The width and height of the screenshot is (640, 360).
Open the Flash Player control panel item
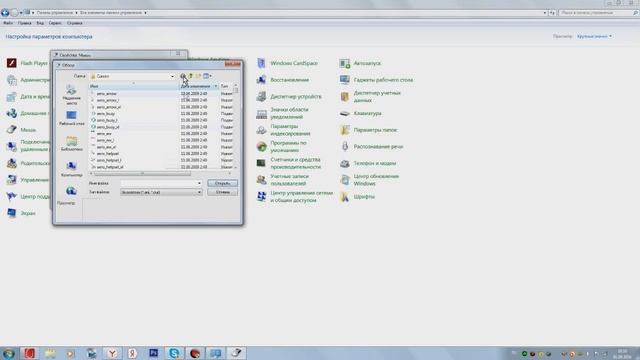tap(27, 63)
